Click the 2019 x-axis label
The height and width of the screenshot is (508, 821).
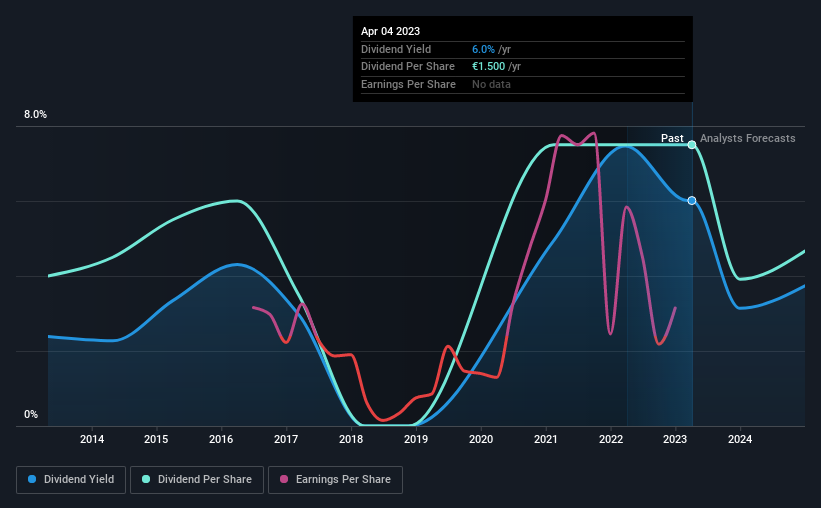tap(416, 439)
